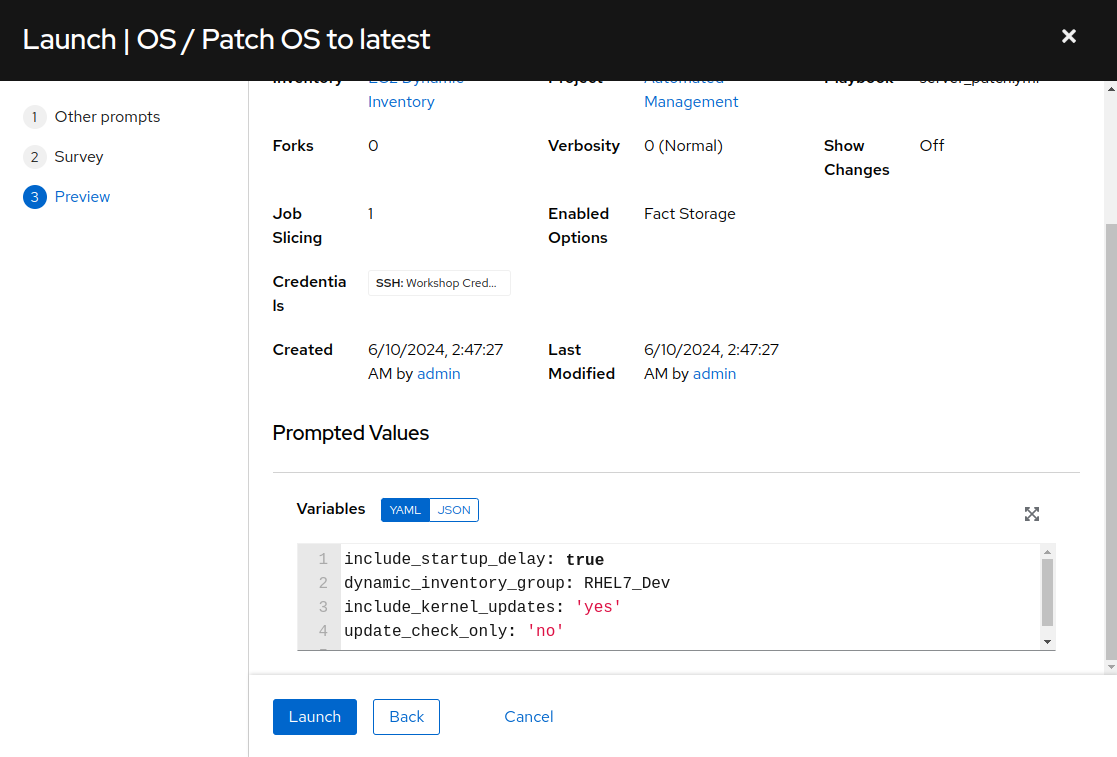This screenshot has height=757, width=1117.
Task: Close the Launch dialog with X icon
Action: click(1069, 36)
